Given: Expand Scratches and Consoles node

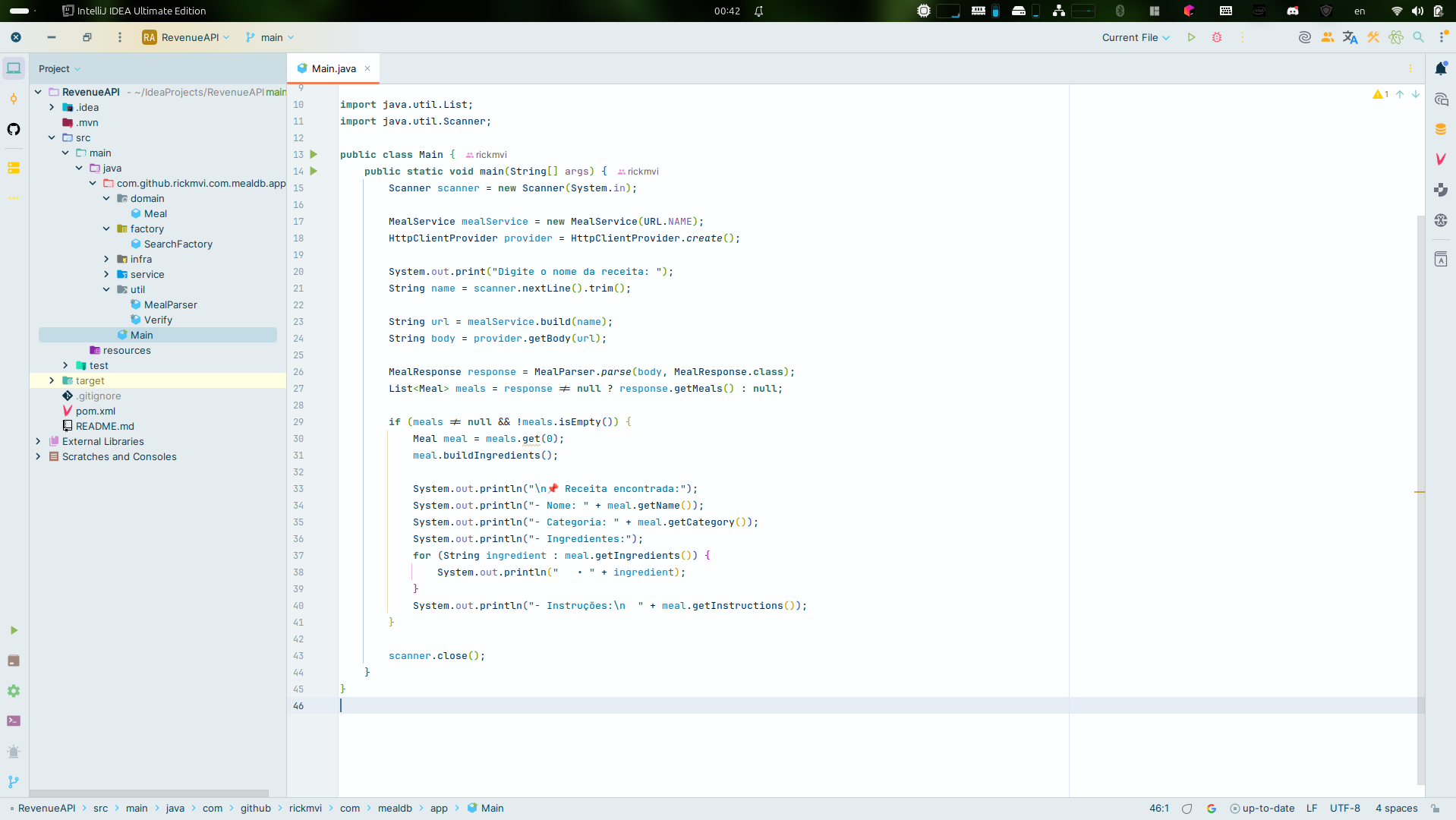Looking at the screenshot, I should click(38, 456).
